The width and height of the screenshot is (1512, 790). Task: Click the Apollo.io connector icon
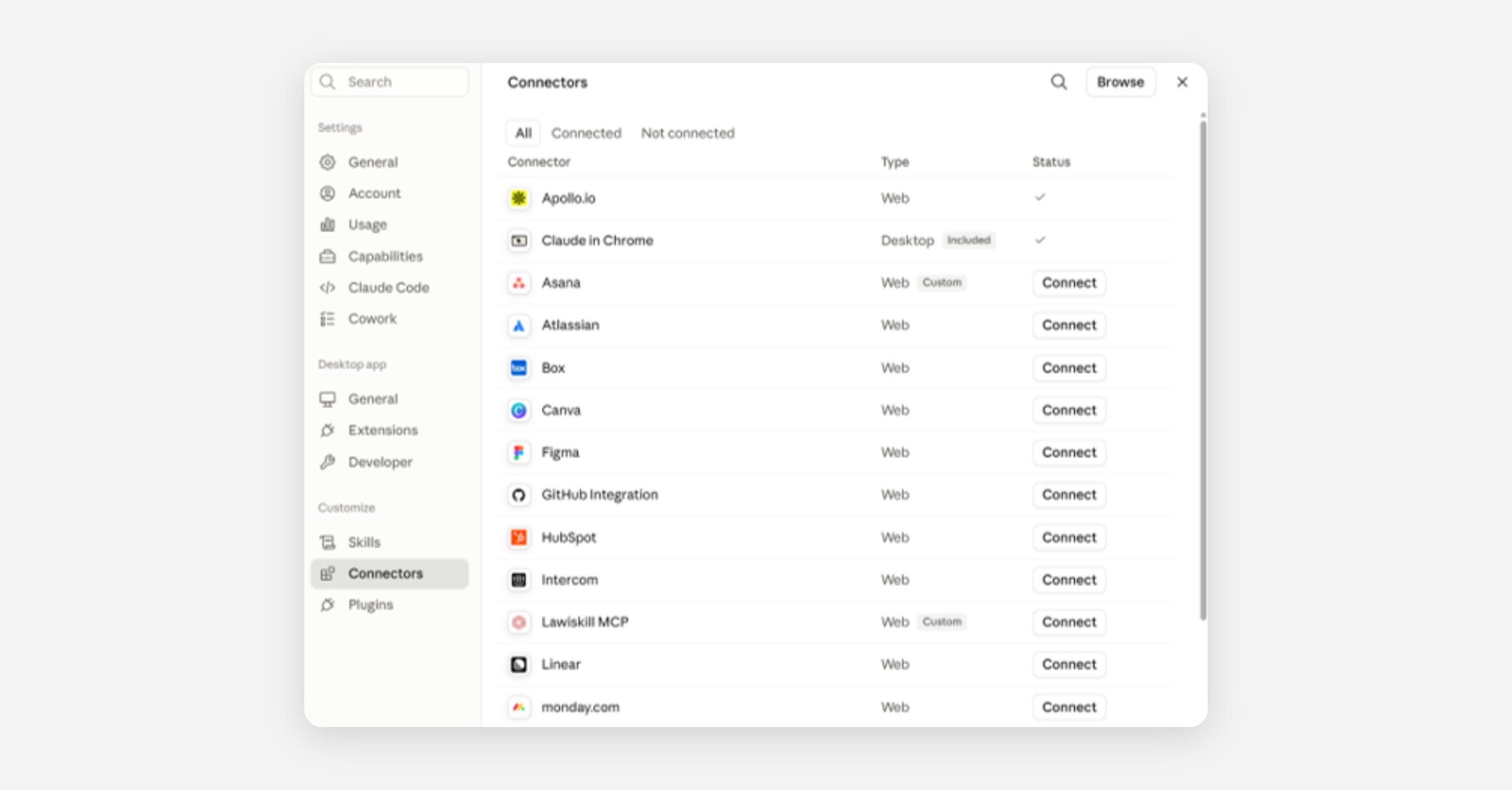pyautogui.click(x=518, y=198)
